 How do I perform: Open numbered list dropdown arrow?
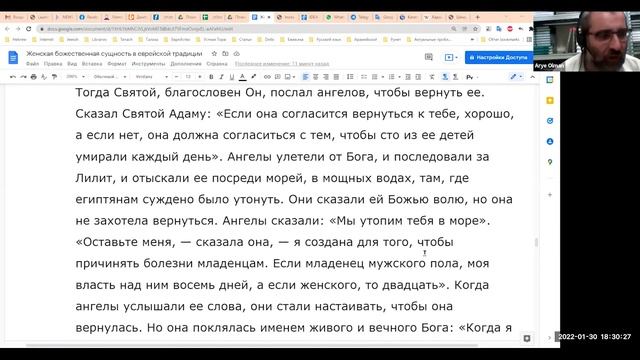point(399,77)
